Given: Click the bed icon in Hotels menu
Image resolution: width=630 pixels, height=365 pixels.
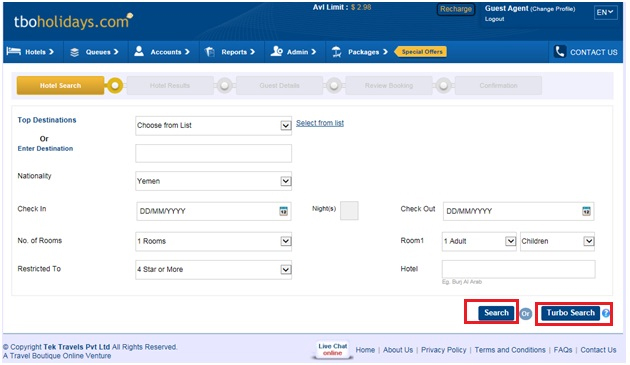Looking at the screenshot, I should pos(14,51).
